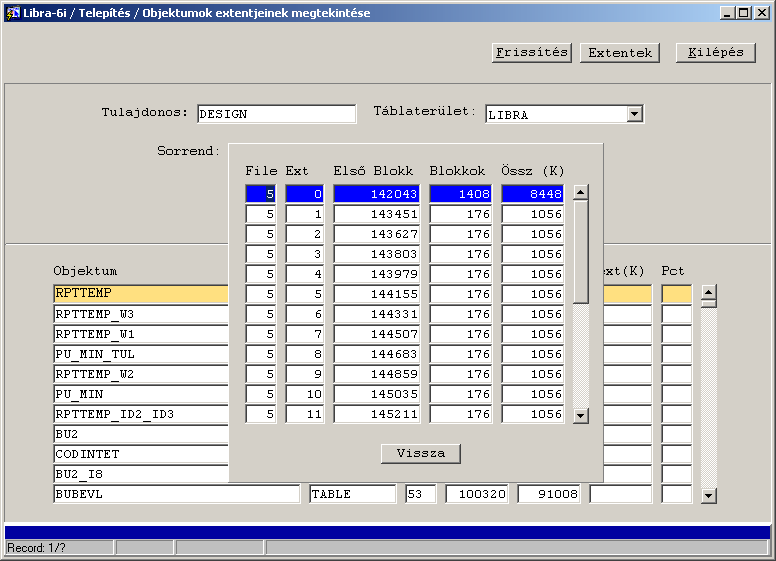Click the Blokkok value 1408

click(x=460, y=194)
